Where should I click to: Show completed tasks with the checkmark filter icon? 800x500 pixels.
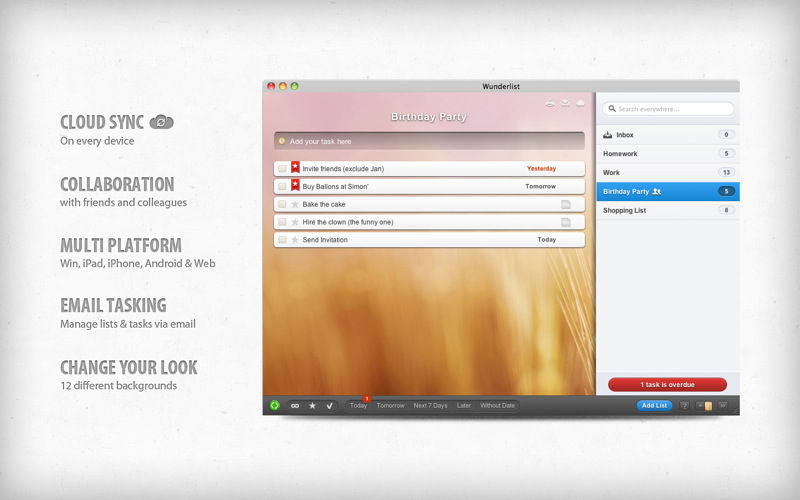[330, 406]
